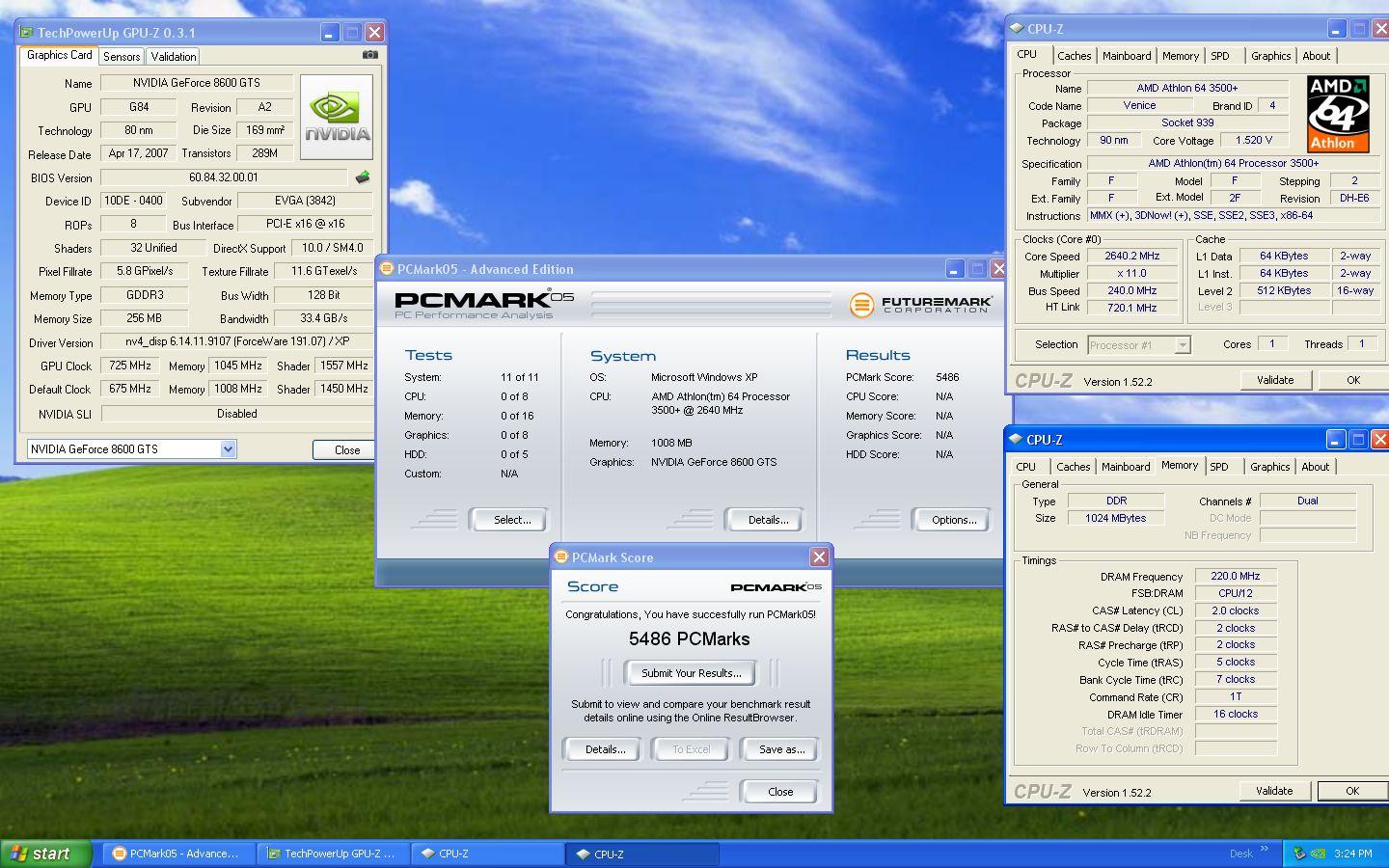This screenshot has width=1389, height=868.
Task: Activate the first CPU-Z taskbar button
Action: point(488,854)
